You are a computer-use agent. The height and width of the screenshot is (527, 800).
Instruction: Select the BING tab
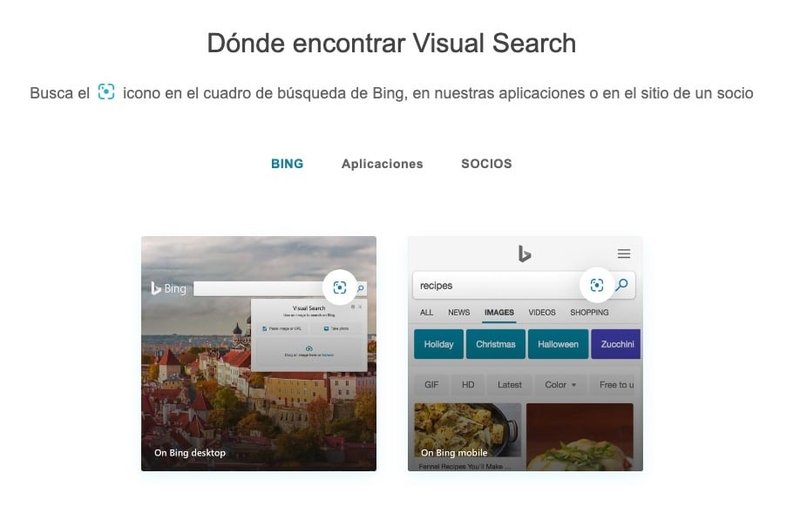[x=287, y=164]
